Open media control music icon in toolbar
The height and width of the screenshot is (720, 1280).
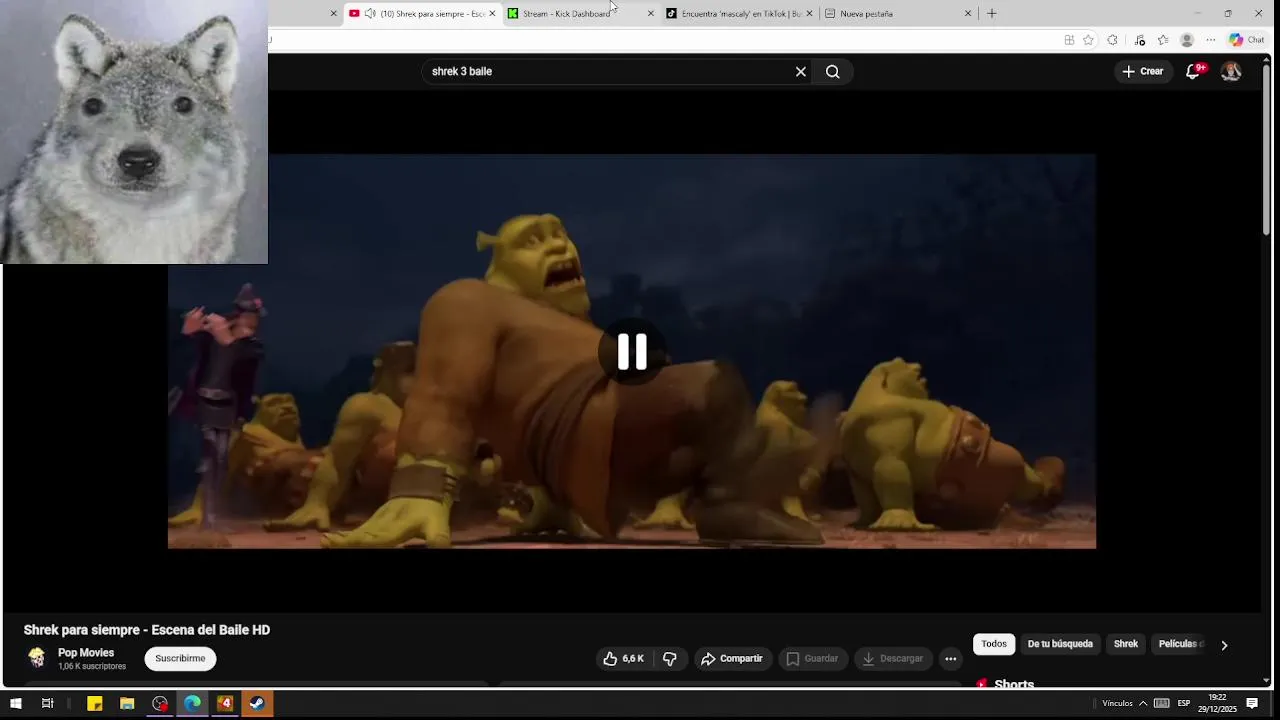tap(1140, 40)
